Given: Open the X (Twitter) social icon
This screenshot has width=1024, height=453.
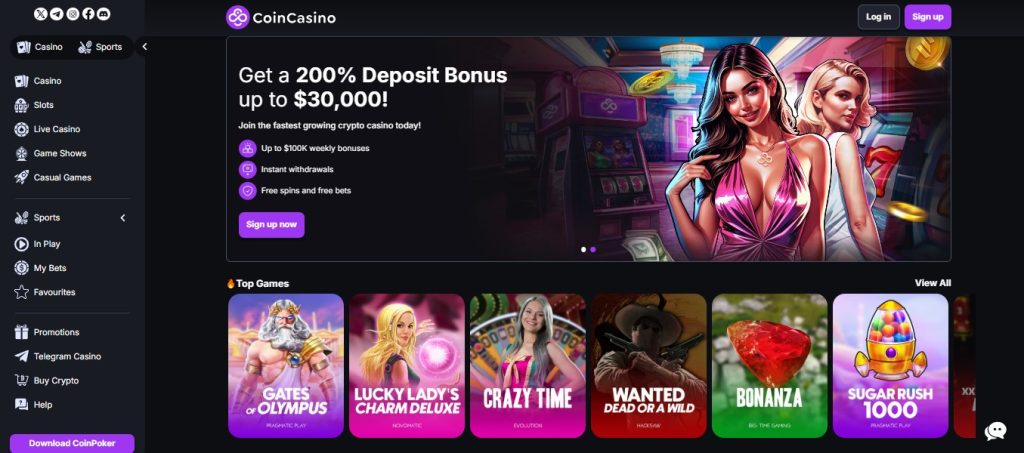Looking at the screenshot, I should pyautogui.click(x=40, y=14).
